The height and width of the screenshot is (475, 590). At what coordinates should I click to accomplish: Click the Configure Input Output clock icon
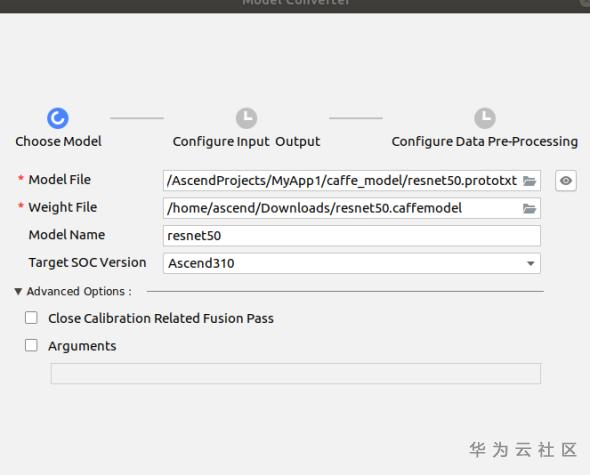[x=246, y=118]
